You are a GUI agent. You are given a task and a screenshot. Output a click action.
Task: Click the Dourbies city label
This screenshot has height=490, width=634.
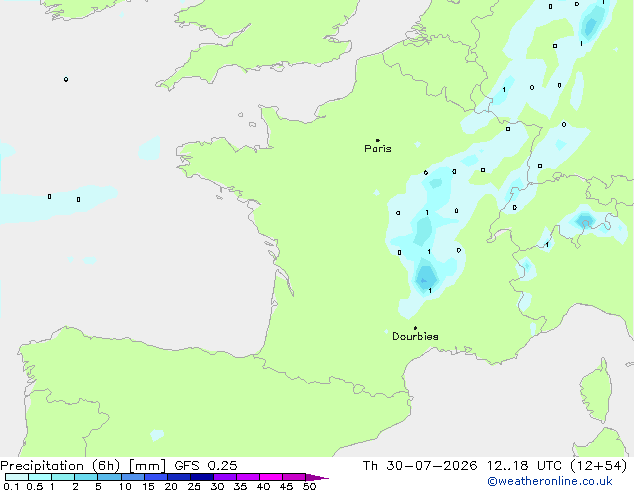coord(415,336)
